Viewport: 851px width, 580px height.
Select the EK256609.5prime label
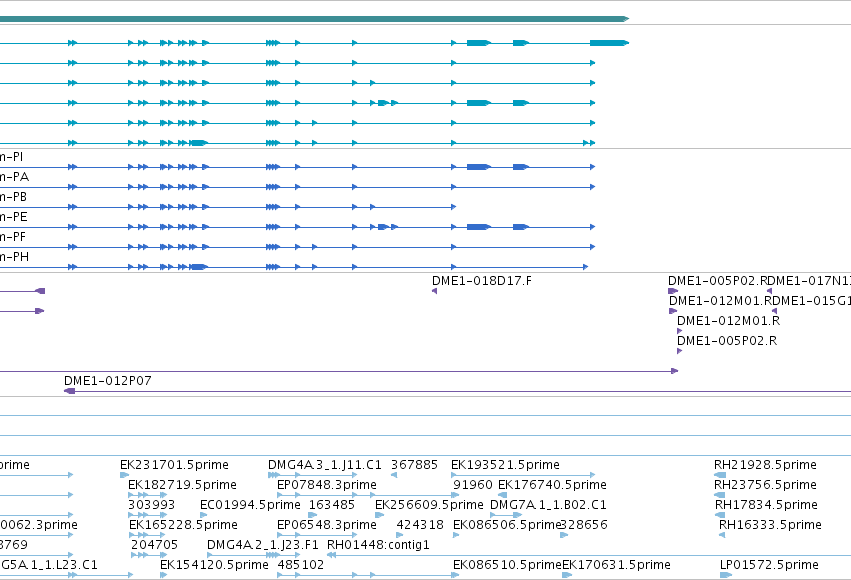pos(429,505)
